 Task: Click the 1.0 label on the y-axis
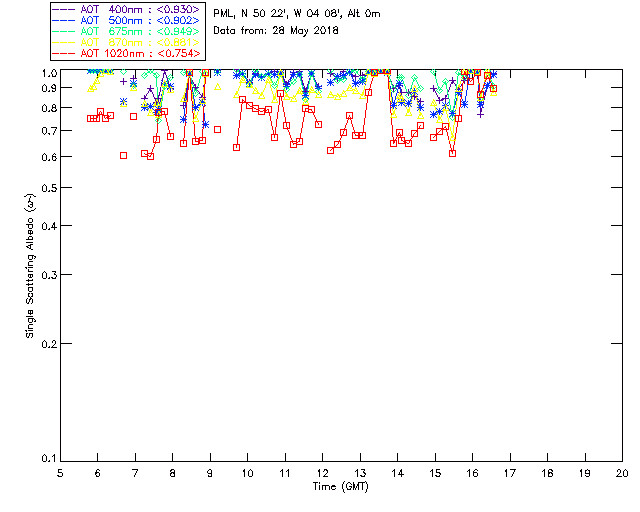[x=45, y=73]
